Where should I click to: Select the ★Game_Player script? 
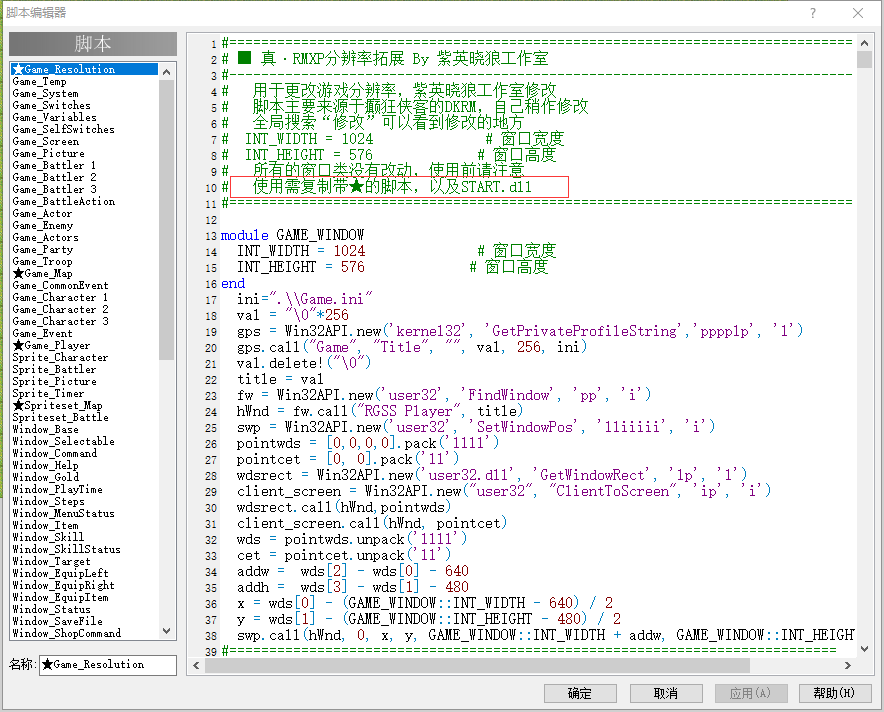pos(85,345)
